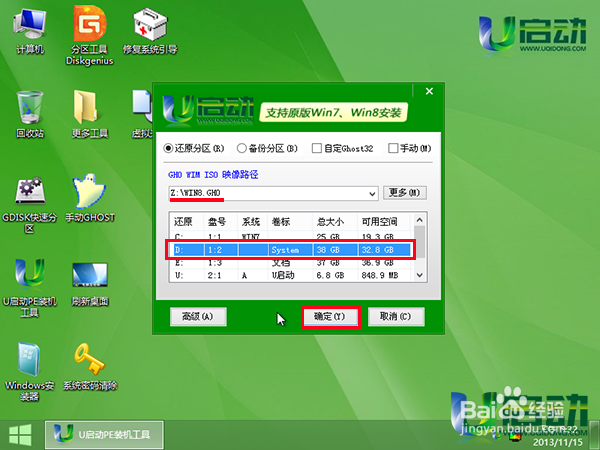Viewport: 600px width, 450px height.
Task: Click the partition list scrollbar thumb
Action: 419,242
